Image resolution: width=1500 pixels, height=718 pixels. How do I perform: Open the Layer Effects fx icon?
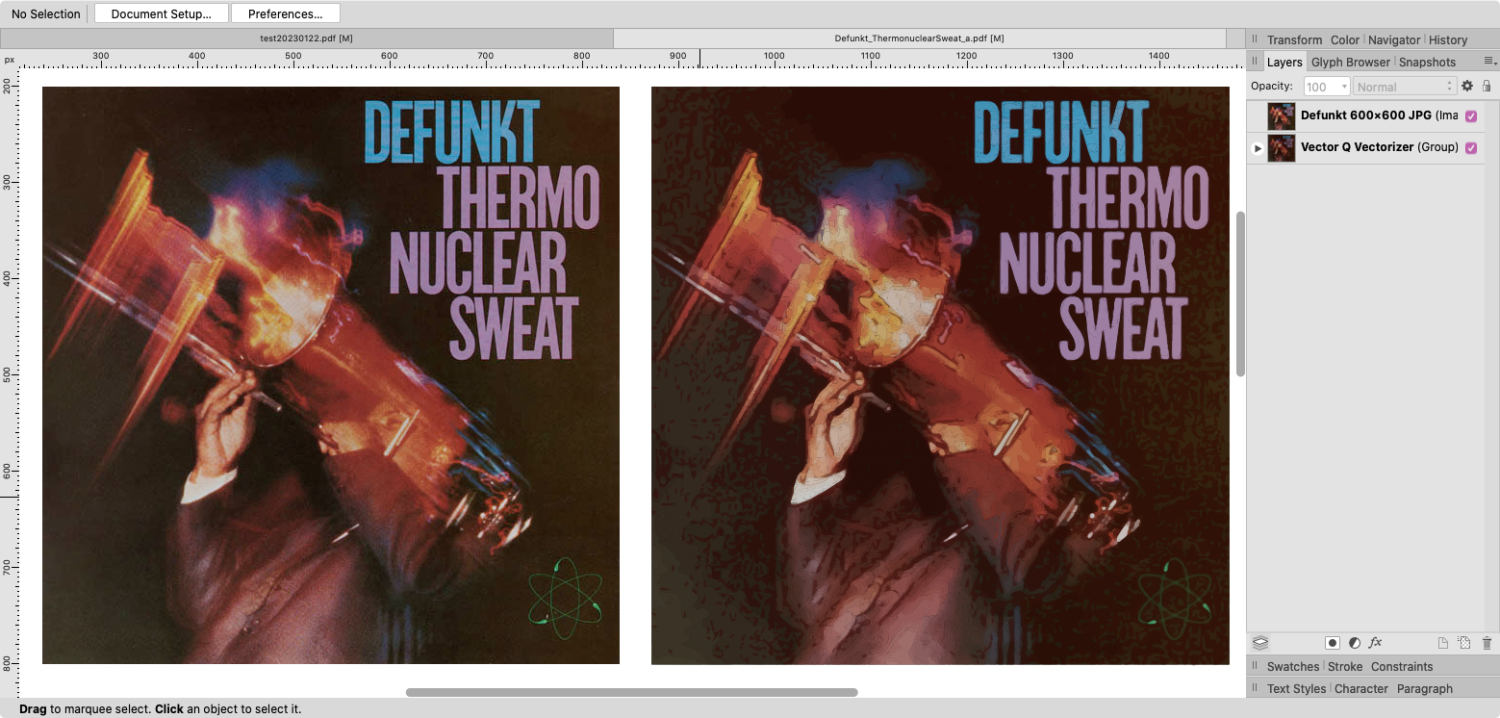click(x=1375, y=643)
